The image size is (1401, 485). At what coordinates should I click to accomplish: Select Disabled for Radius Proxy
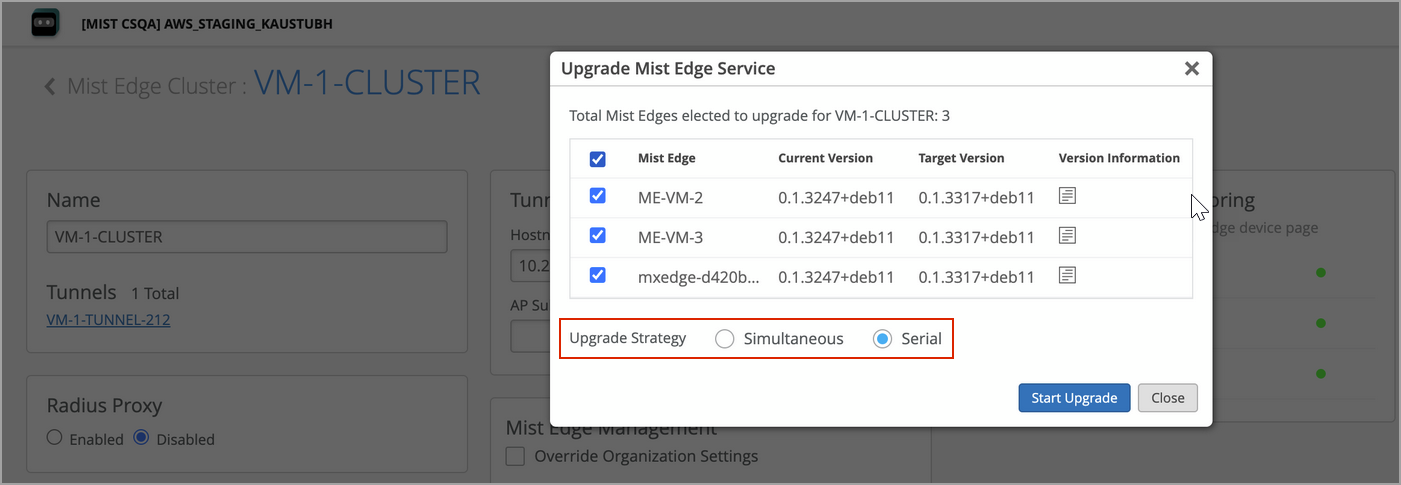click(x=141, y=438)
